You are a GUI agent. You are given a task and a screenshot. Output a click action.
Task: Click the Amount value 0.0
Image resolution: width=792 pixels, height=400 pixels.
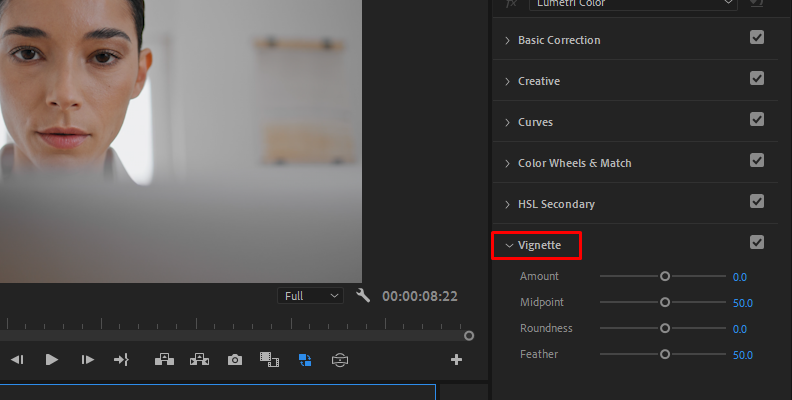(x=739, y=277)
